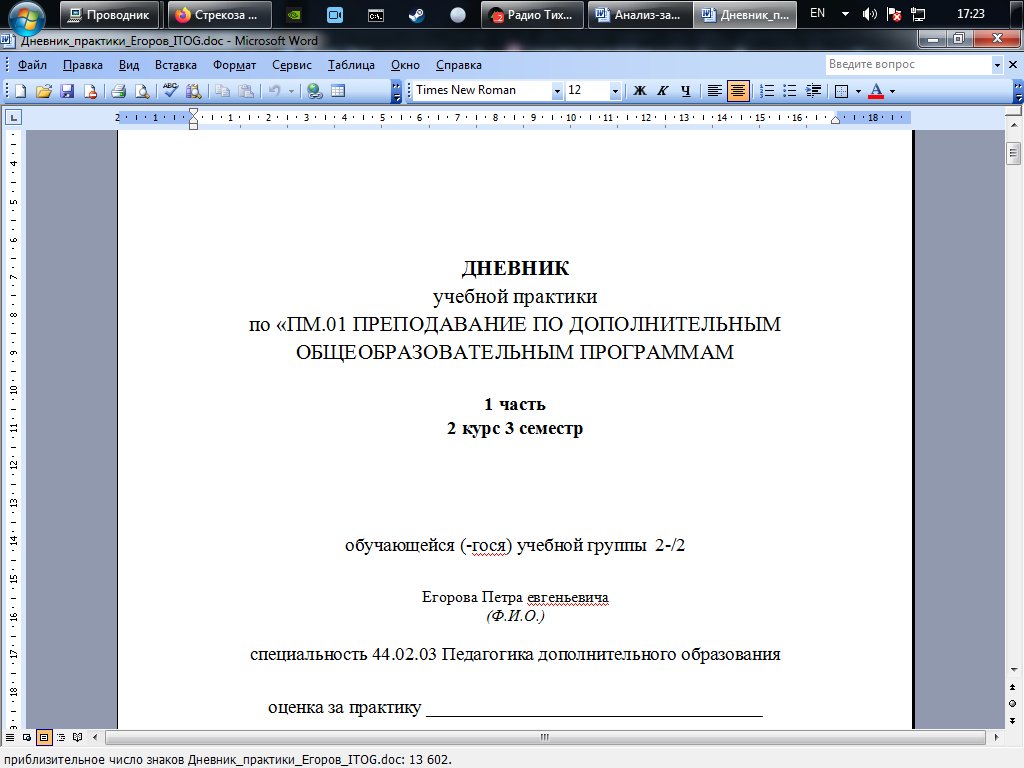The image size is (1024, 768).
Task: Click the horizontal scrollbar thumb
Action: coord(545,737)
